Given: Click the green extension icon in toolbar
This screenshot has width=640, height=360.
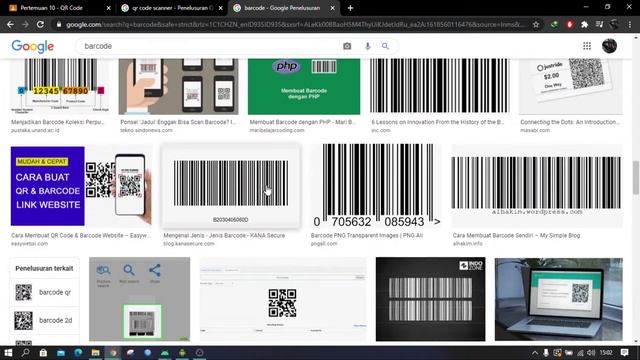Looking at the screenshot, I should (x=554, y=24).
